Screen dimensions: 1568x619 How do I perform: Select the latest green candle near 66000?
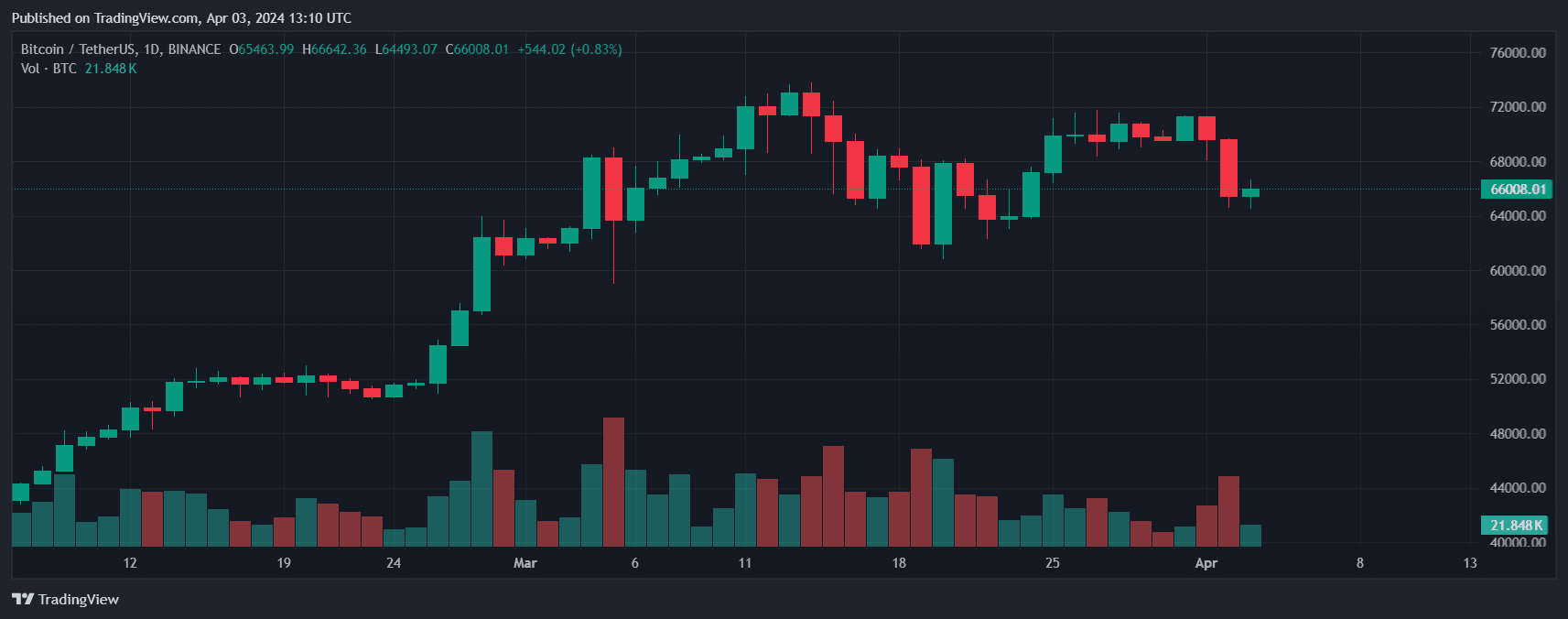click(x=1250, y=192)
